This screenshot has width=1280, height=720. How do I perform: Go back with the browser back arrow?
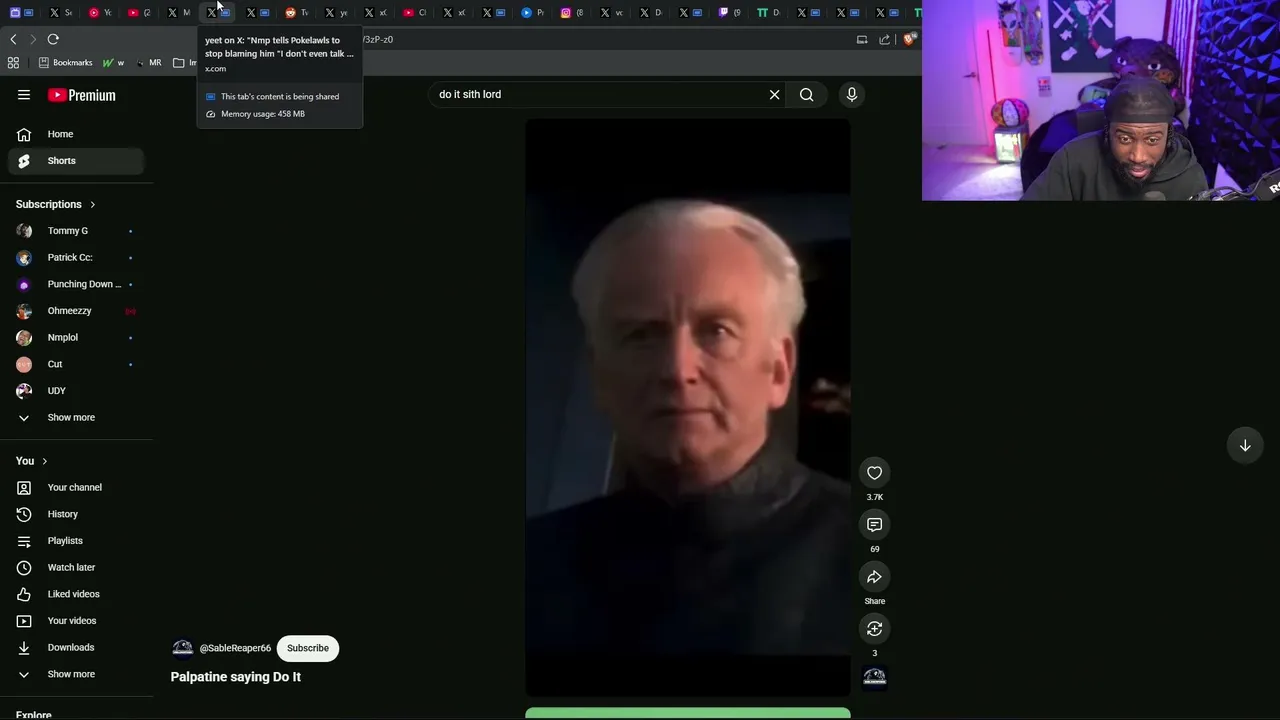click(x=13, y=39)
